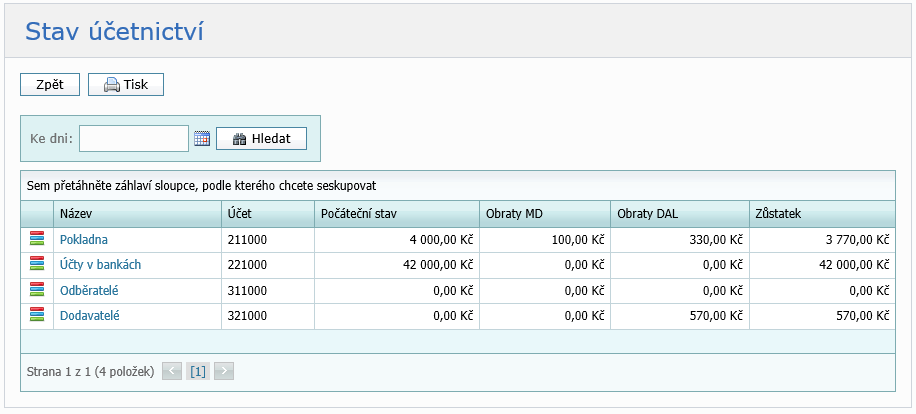Click the Hledat search button
The width and height of the screenshot is (916, 414).
(261, 139)
